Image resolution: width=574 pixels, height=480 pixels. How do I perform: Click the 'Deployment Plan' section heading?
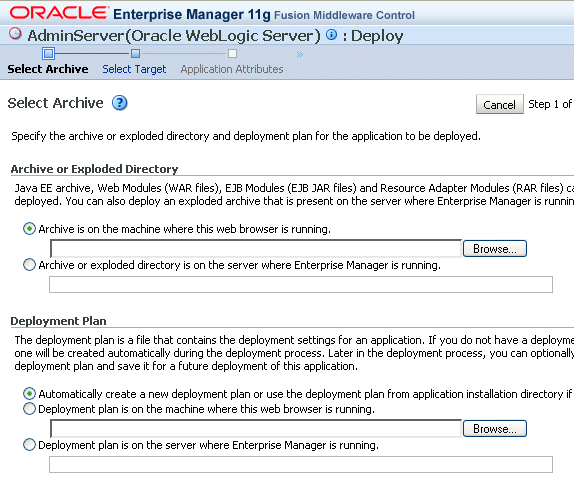[59, 321]
